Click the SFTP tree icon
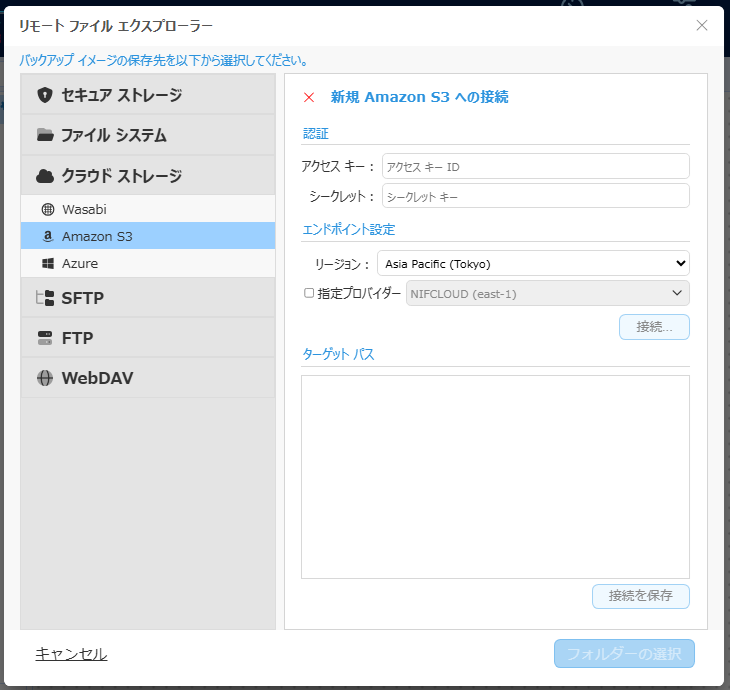This screenshot has height=690, width=730. pos(45,298)
